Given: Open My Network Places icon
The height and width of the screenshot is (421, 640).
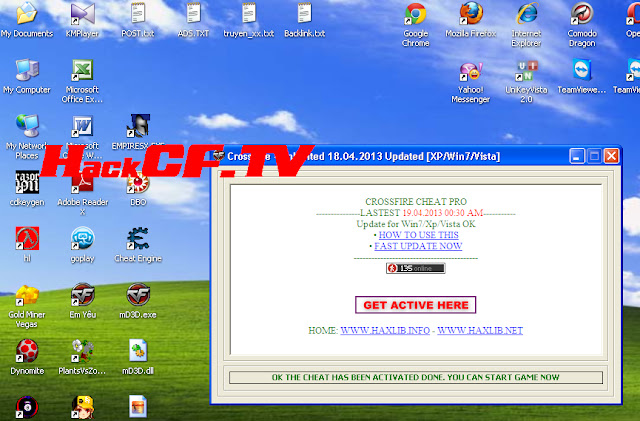Looking at the screenshot, I should point(27,137).
